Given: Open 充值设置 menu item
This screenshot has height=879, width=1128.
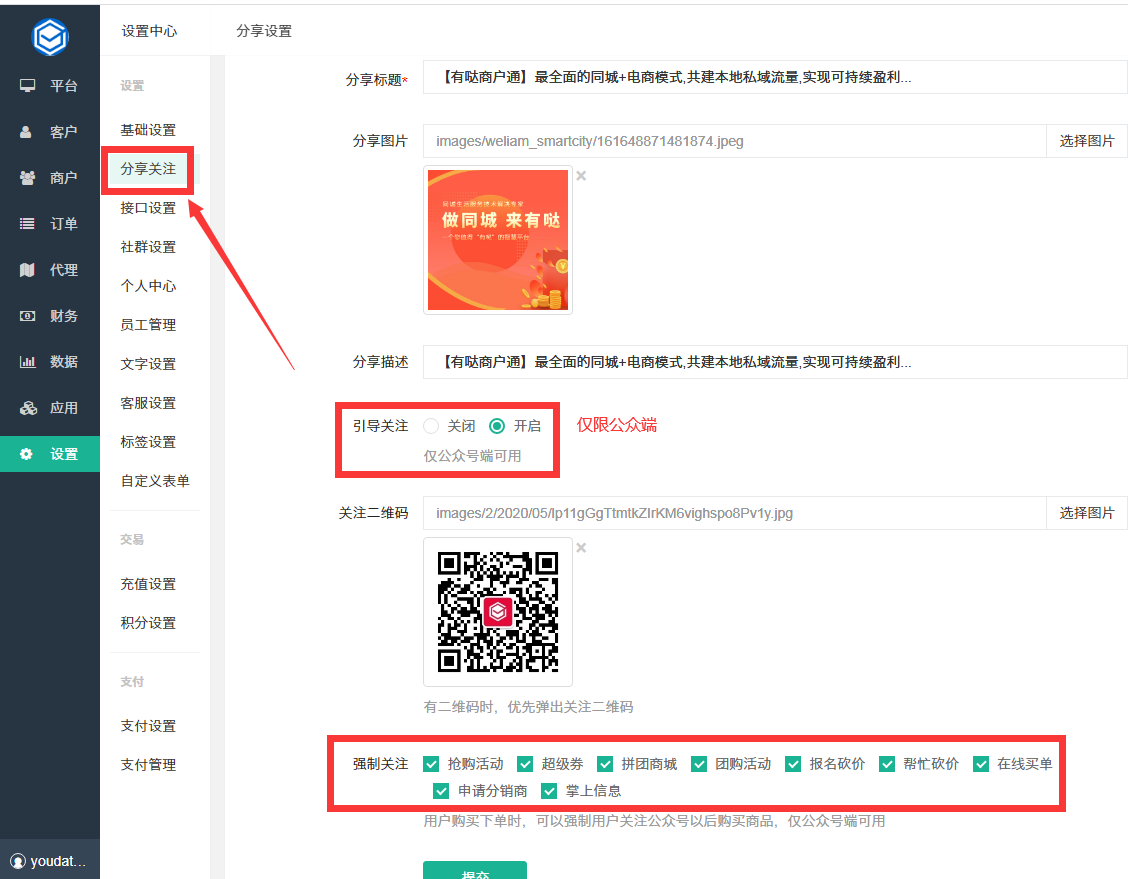Looking at the screenshot, I should point(148,584).
